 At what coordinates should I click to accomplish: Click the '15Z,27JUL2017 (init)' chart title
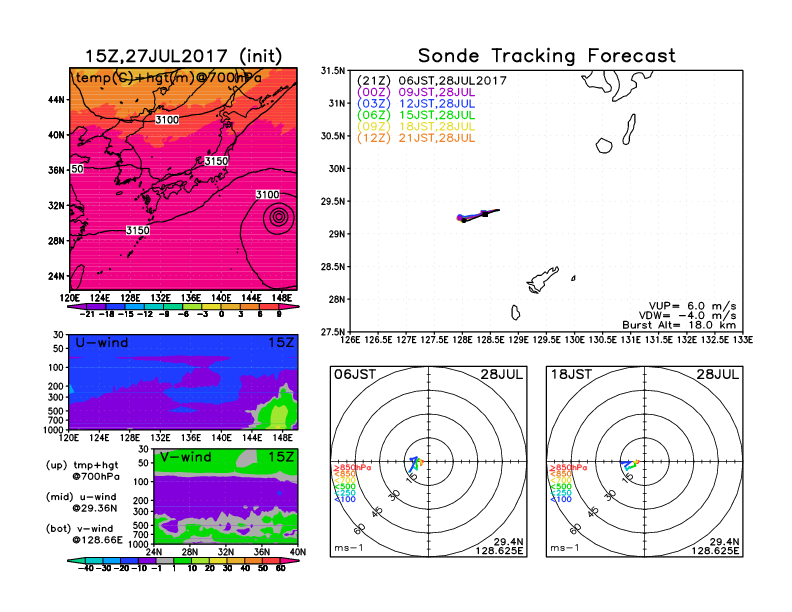point(183,56)
